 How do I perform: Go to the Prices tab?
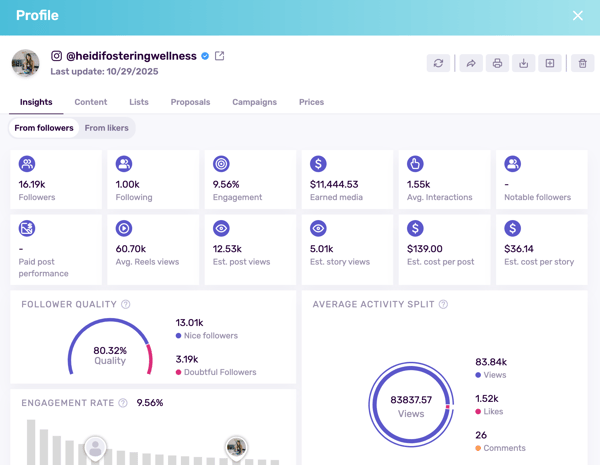click(x=311, y=102)
